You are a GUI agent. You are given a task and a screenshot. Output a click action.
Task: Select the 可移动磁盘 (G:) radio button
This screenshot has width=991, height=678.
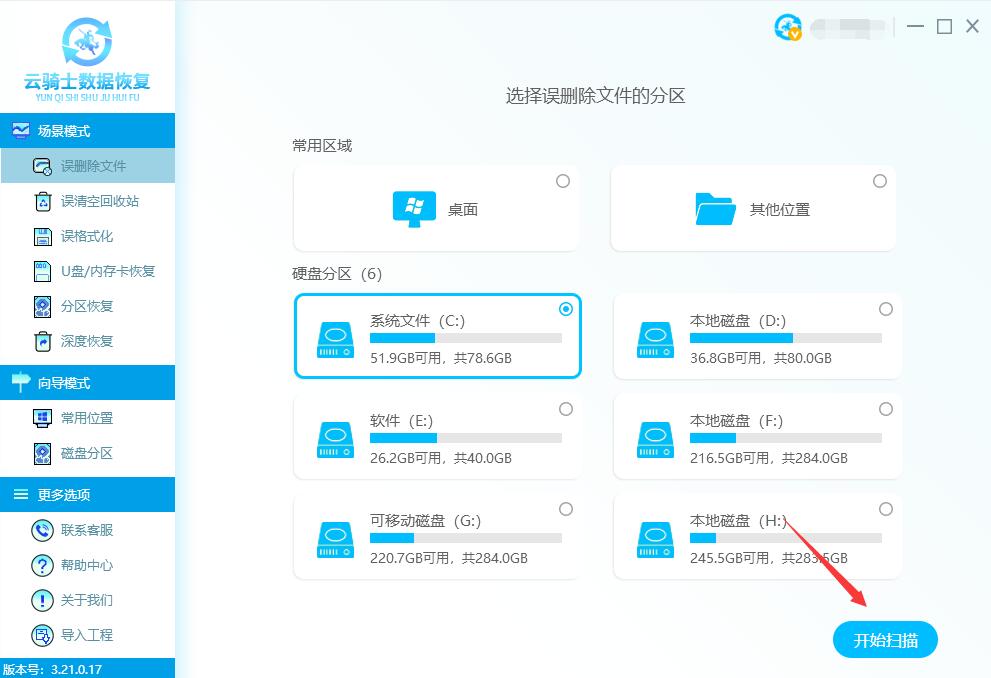pyautogui.click(x=566, y=509)
